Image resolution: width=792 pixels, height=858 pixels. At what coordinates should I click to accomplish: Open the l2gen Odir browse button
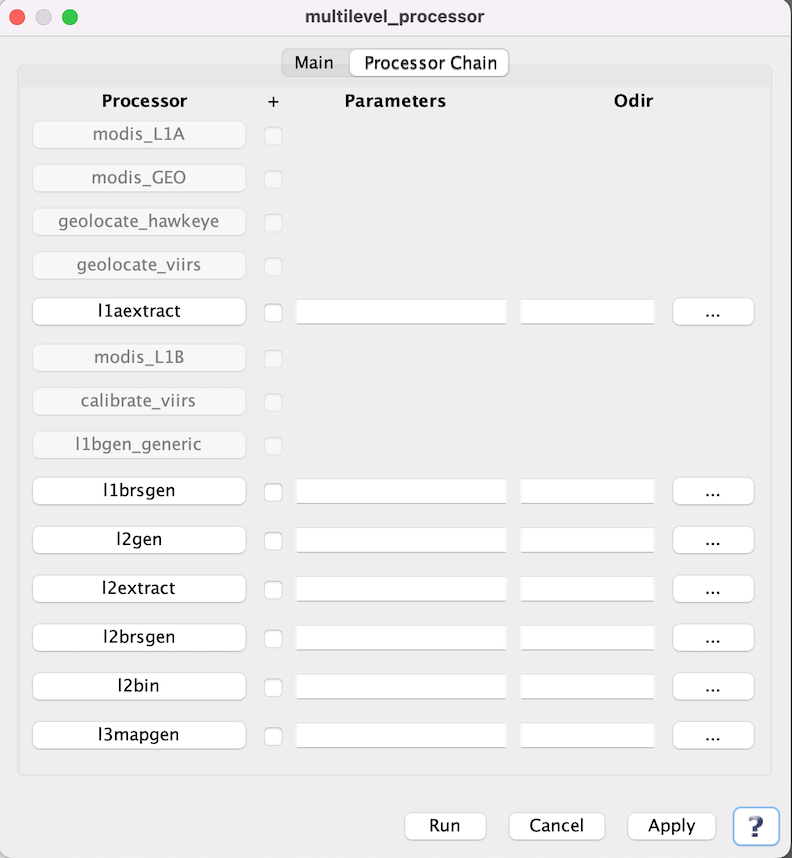tap(713, 540)
